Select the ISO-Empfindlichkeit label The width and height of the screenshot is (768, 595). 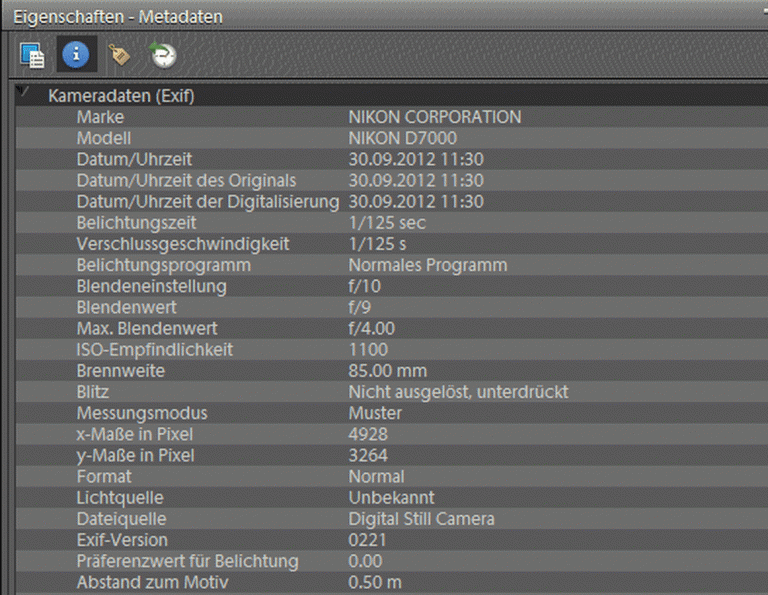point(155,350)
